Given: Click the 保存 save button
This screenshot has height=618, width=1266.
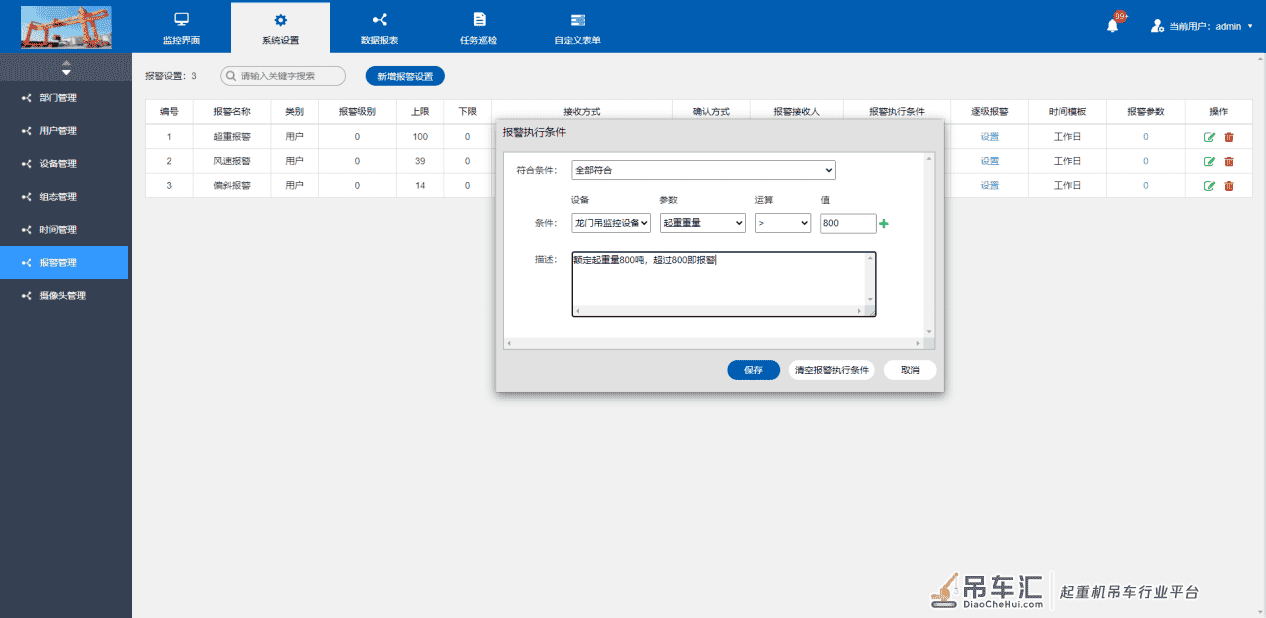Looking at the screenshot, I should pyautogui.click(x=753, y=370).
